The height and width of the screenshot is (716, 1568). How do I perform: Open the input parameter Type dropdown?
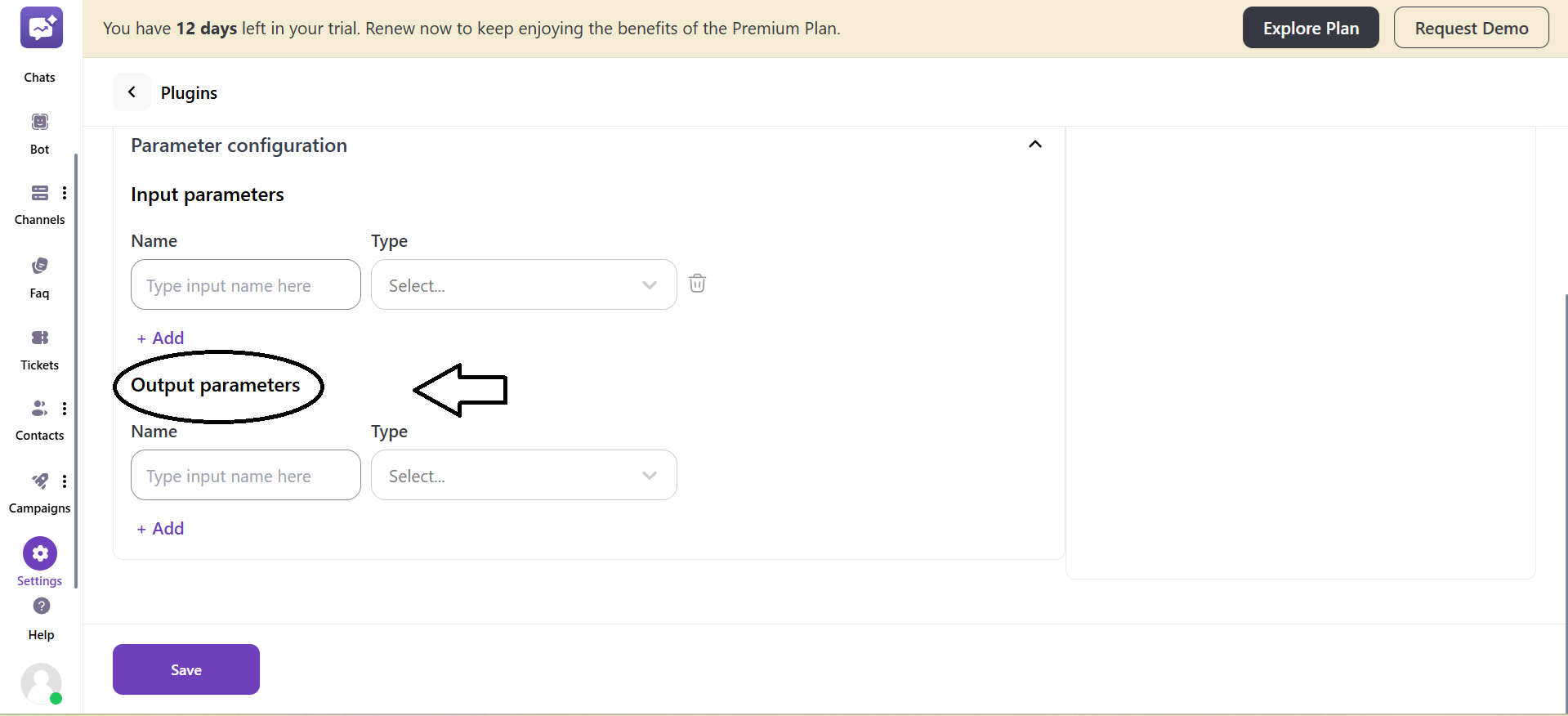[524, 285]
